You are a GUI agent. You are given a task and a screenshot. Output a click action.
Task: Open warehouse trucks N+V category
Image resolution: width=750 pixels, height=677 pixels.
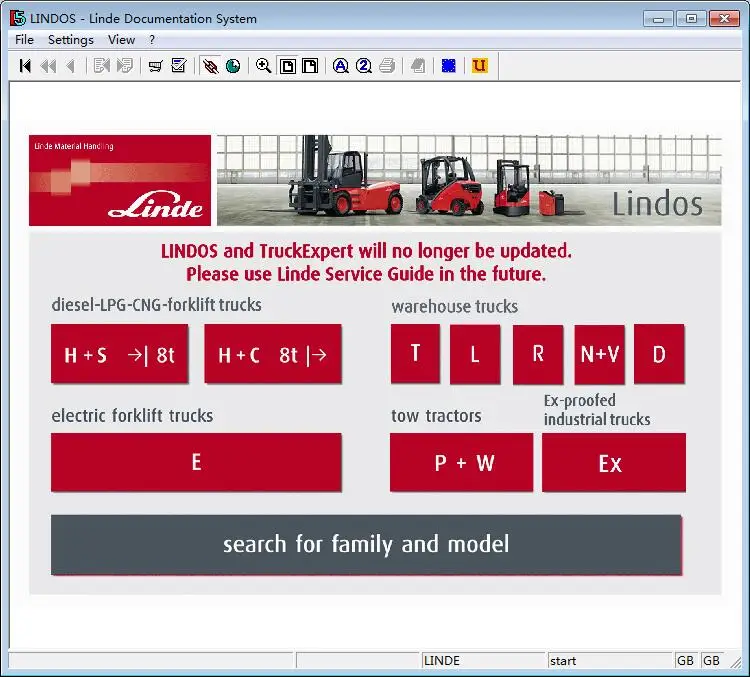(x=599, y=354)
